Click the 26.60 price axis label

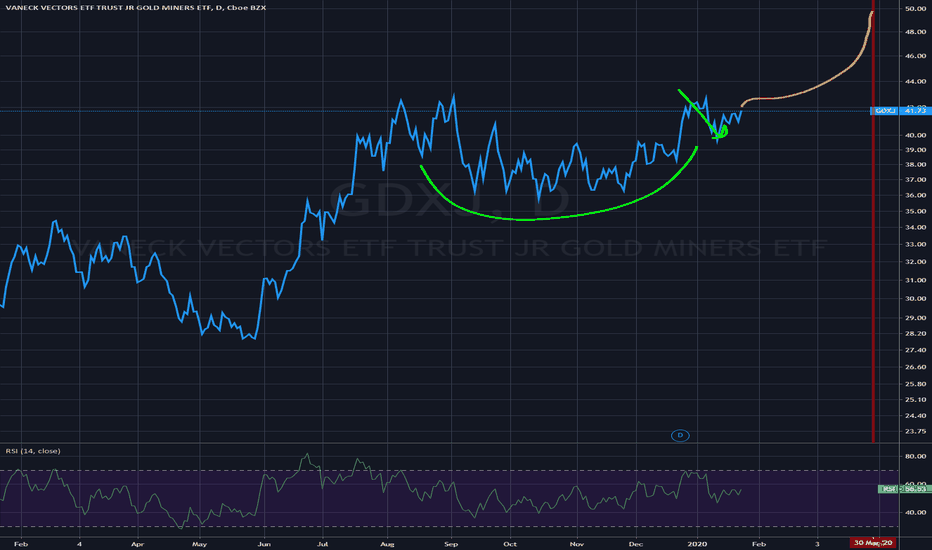(x=915, y=367)
